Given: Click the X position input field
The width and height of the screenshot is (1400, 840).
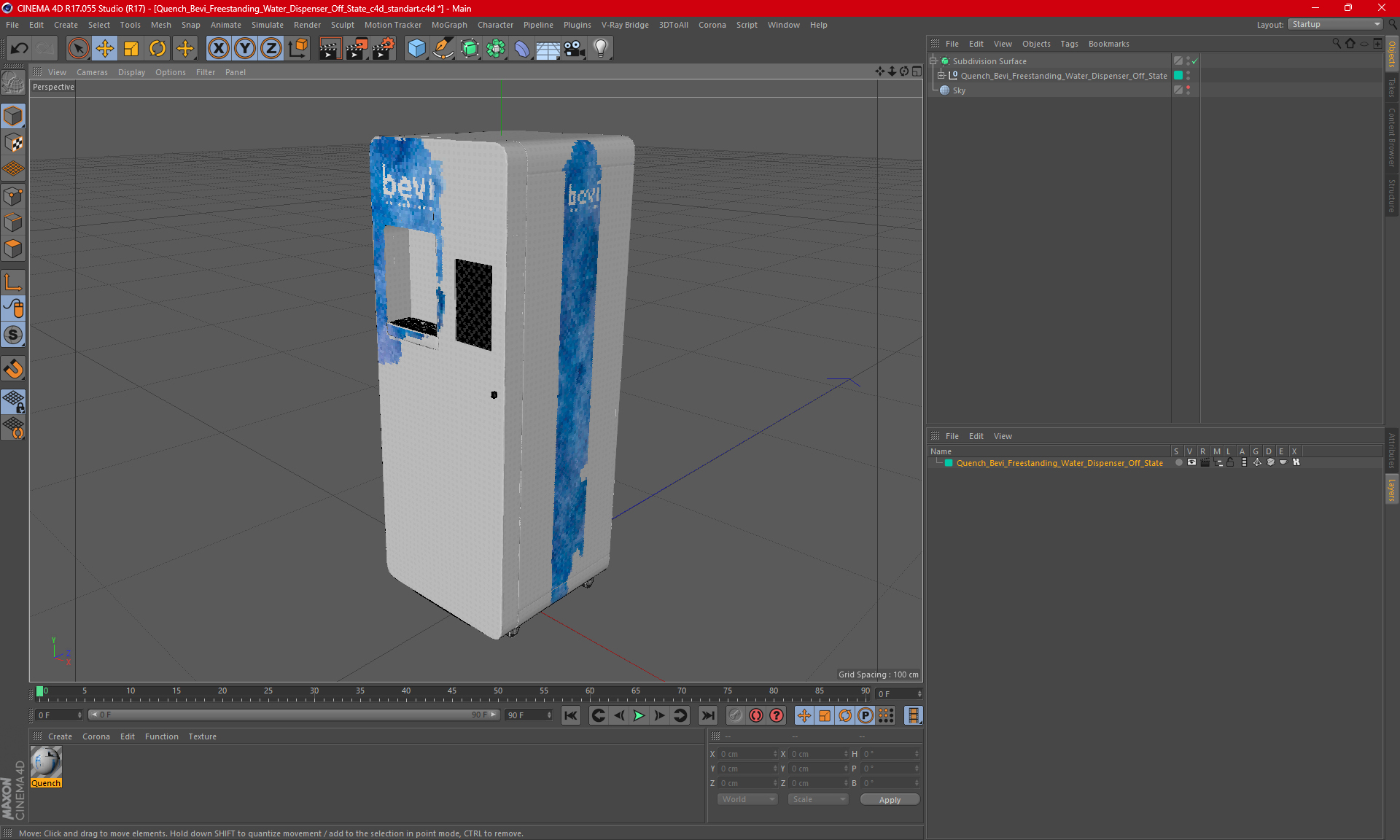Looking at the screenshot, I should [x=748, y=754].
